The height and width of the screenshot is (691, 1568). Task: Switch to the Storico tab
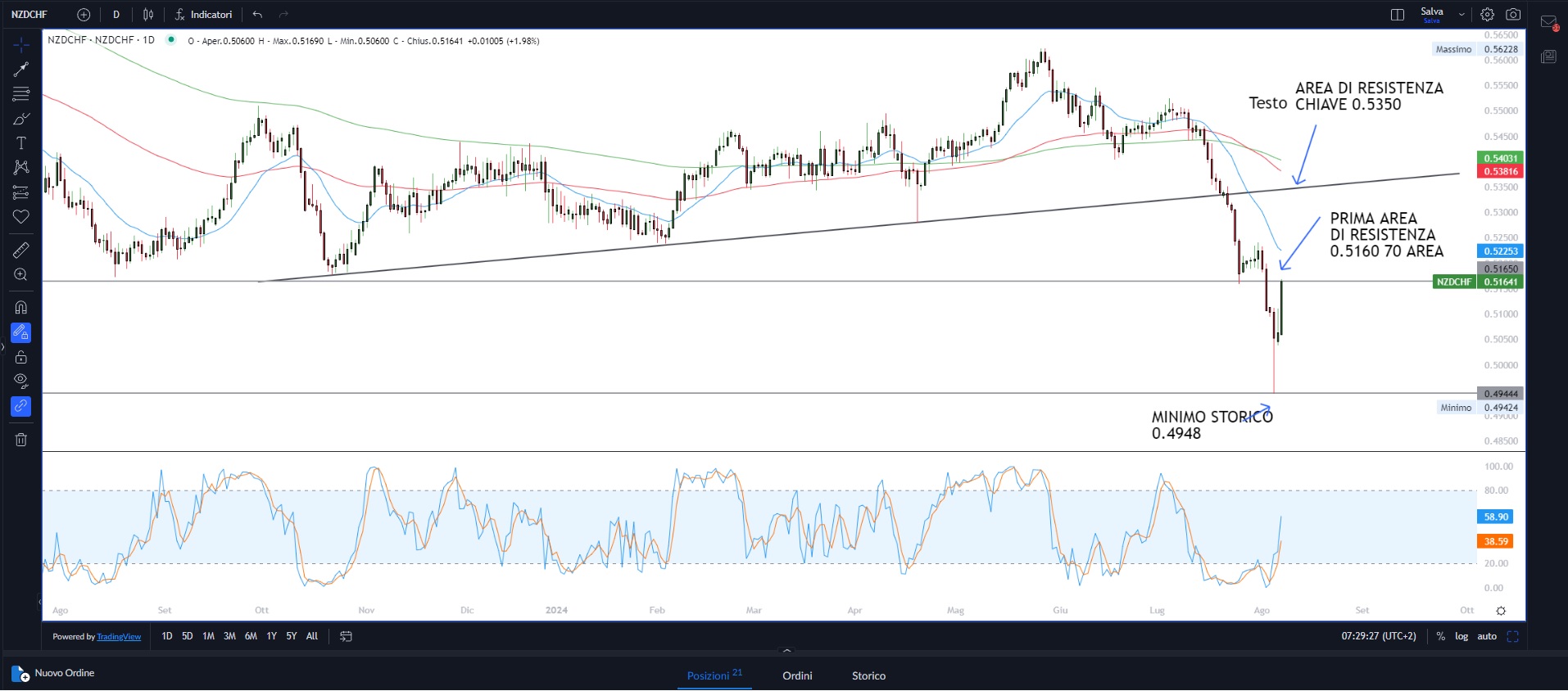(868, 675)
